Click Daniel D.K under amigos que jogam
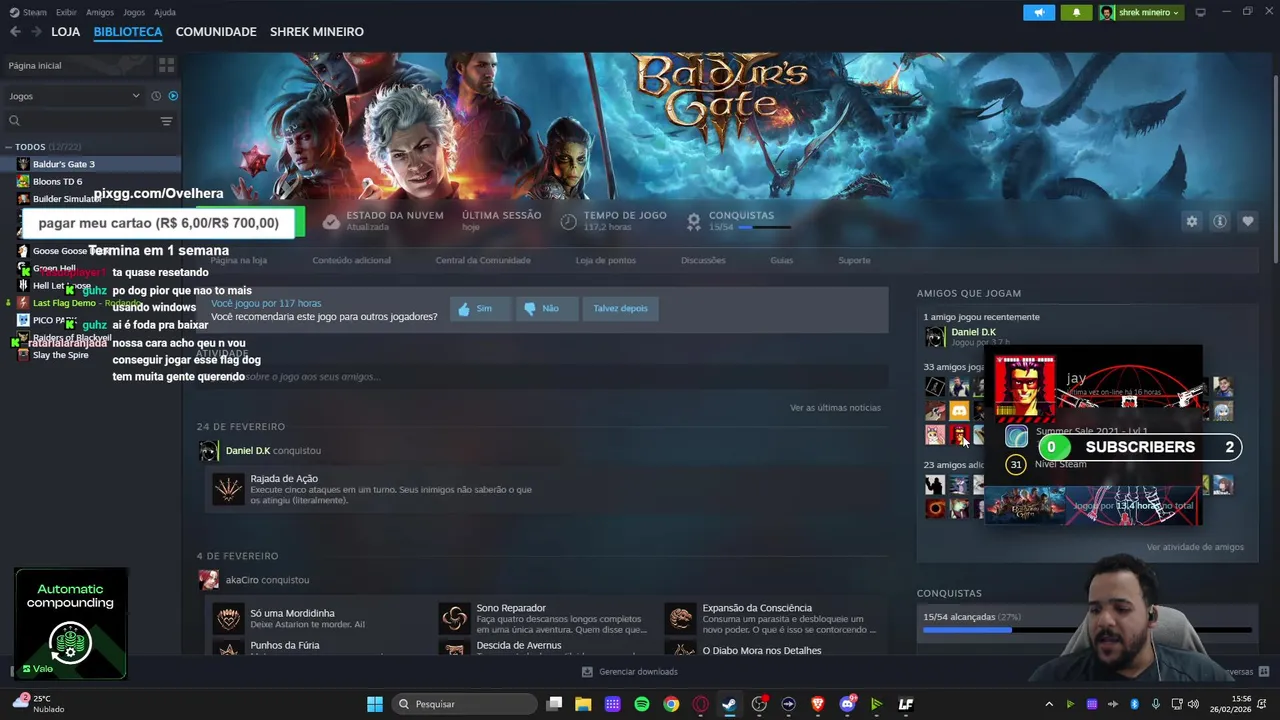Image resolution: width=1280 pixels, height=720 pixels. click(973, 332)
